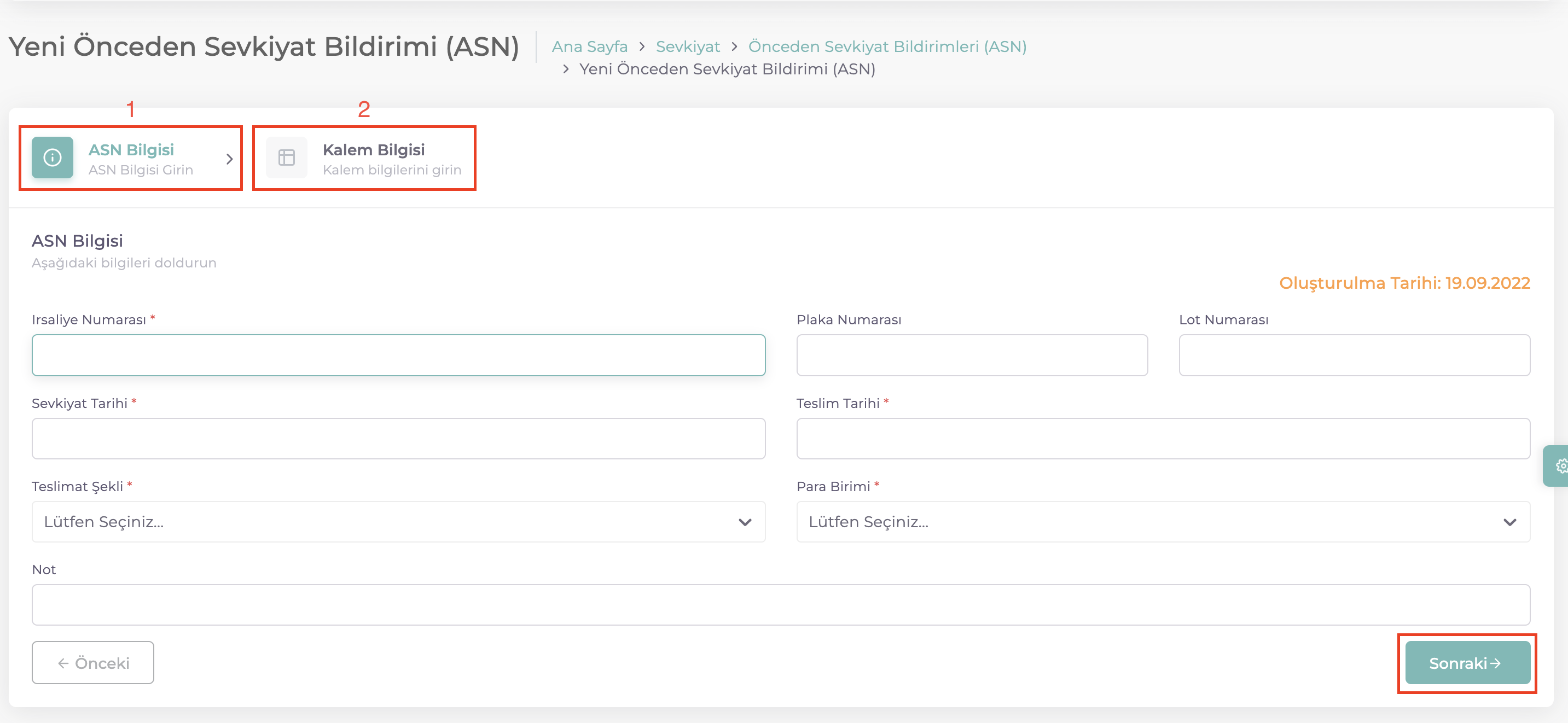Click into the Plaka Numarası field
This screenshot has height=723, width=1568.
pyautogui.click(x=972, y=355)
